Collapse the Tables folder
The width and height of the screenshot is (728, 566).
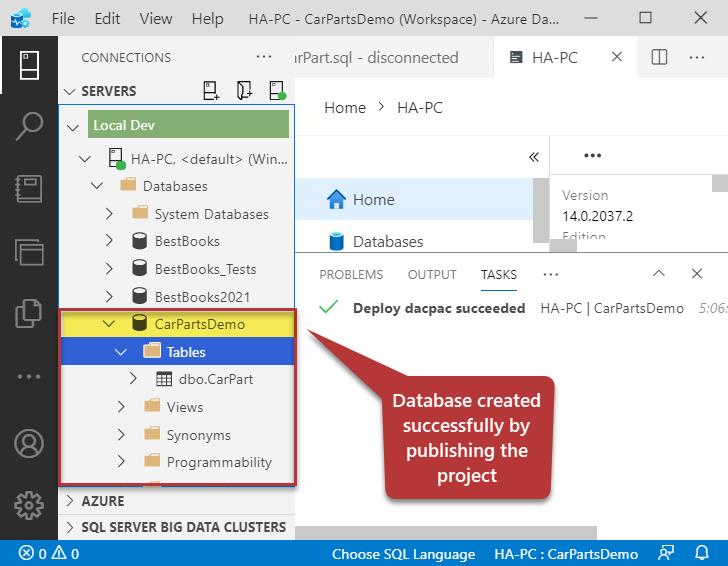pyautogui.click(x=121, y=352)
